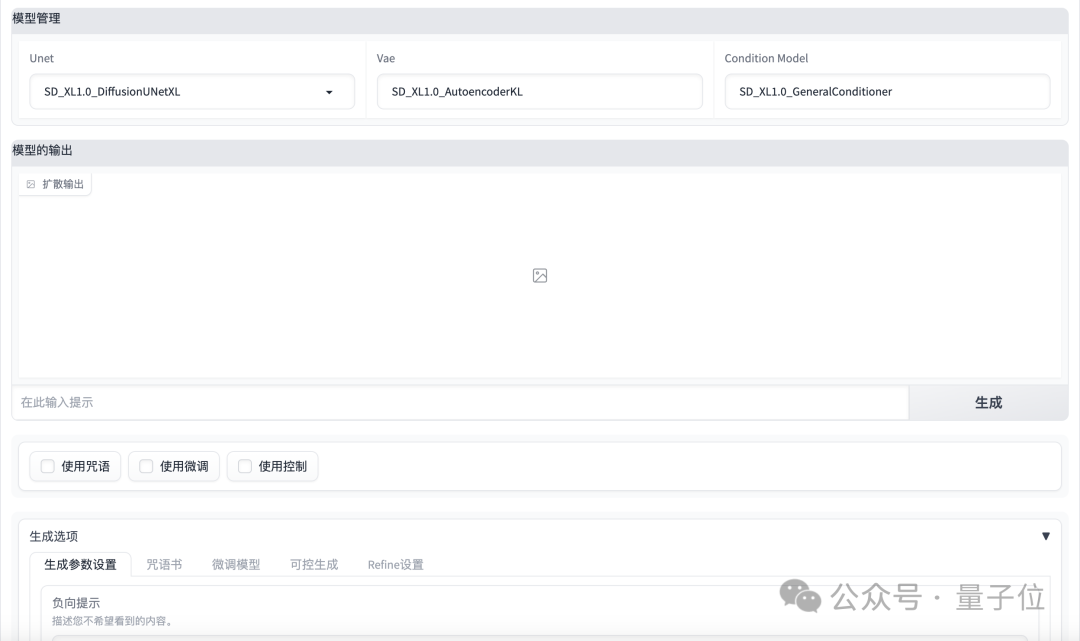Click the prompt input box 在此输入提示
The image size is (1080, 641).
pyautogui.click(x=450, y=402)
